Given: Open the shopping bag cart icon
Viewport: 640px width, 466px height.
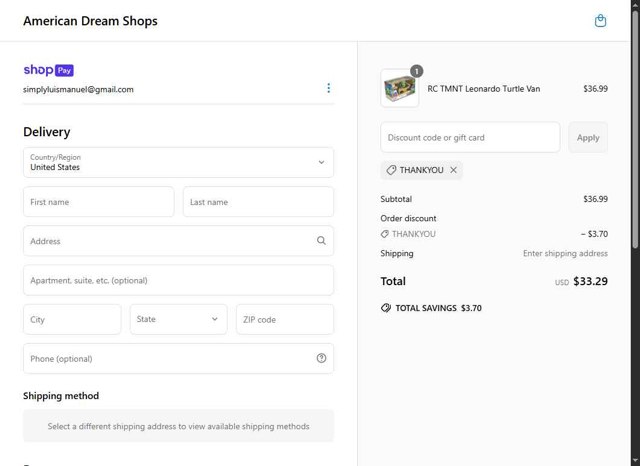Looking at the screenshot, I should [x=600, y=21].
